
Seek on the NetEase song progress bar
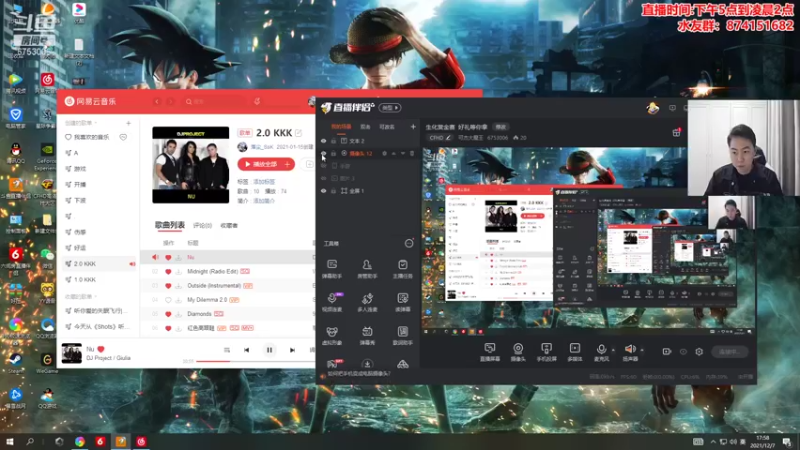(255, 361)
